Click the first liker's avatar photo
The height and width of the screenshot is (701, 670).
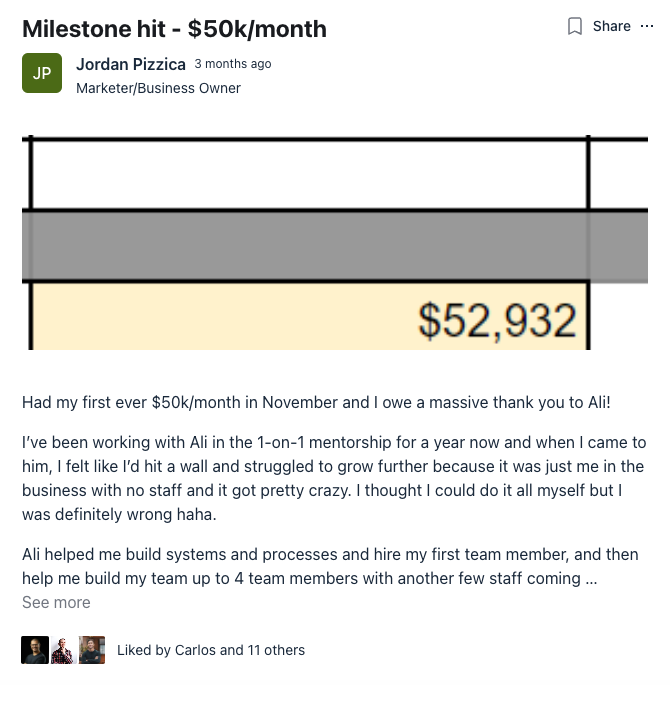(x=35, y=650)
